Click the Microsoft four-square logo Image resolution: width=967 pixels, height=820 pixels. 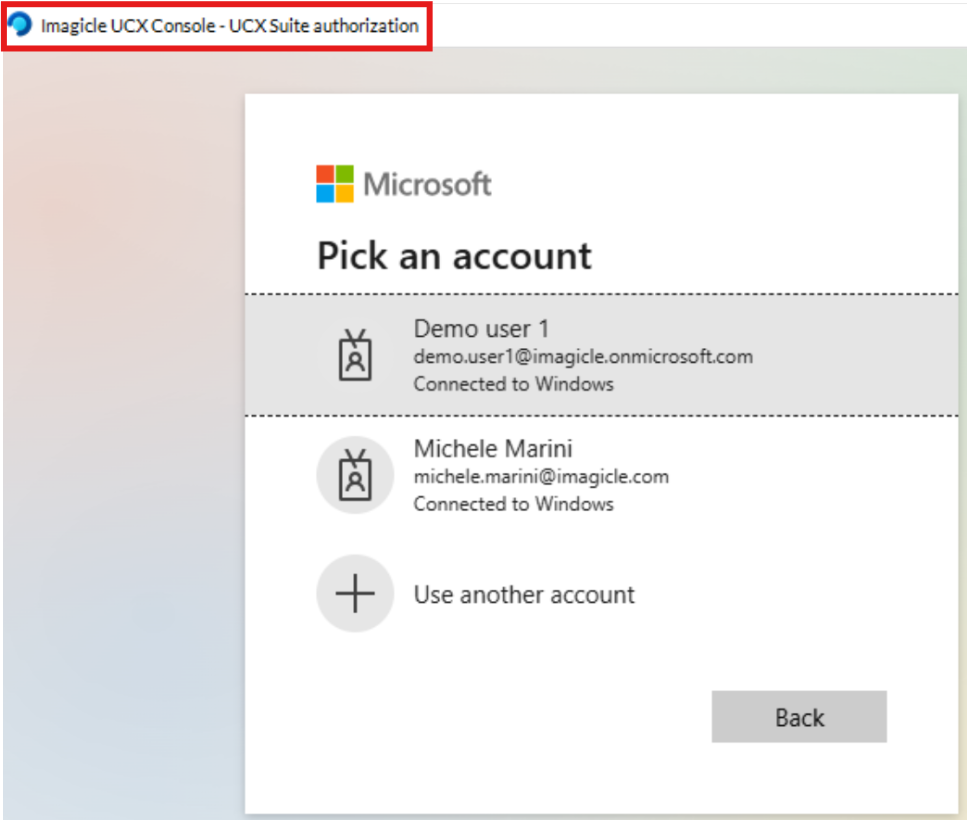(335, 184)
